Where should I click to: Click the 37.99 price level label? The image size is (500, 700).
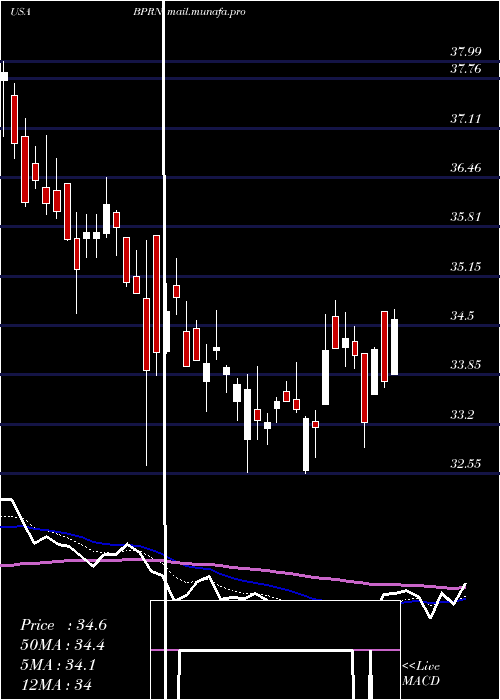[x=466, y=52]
